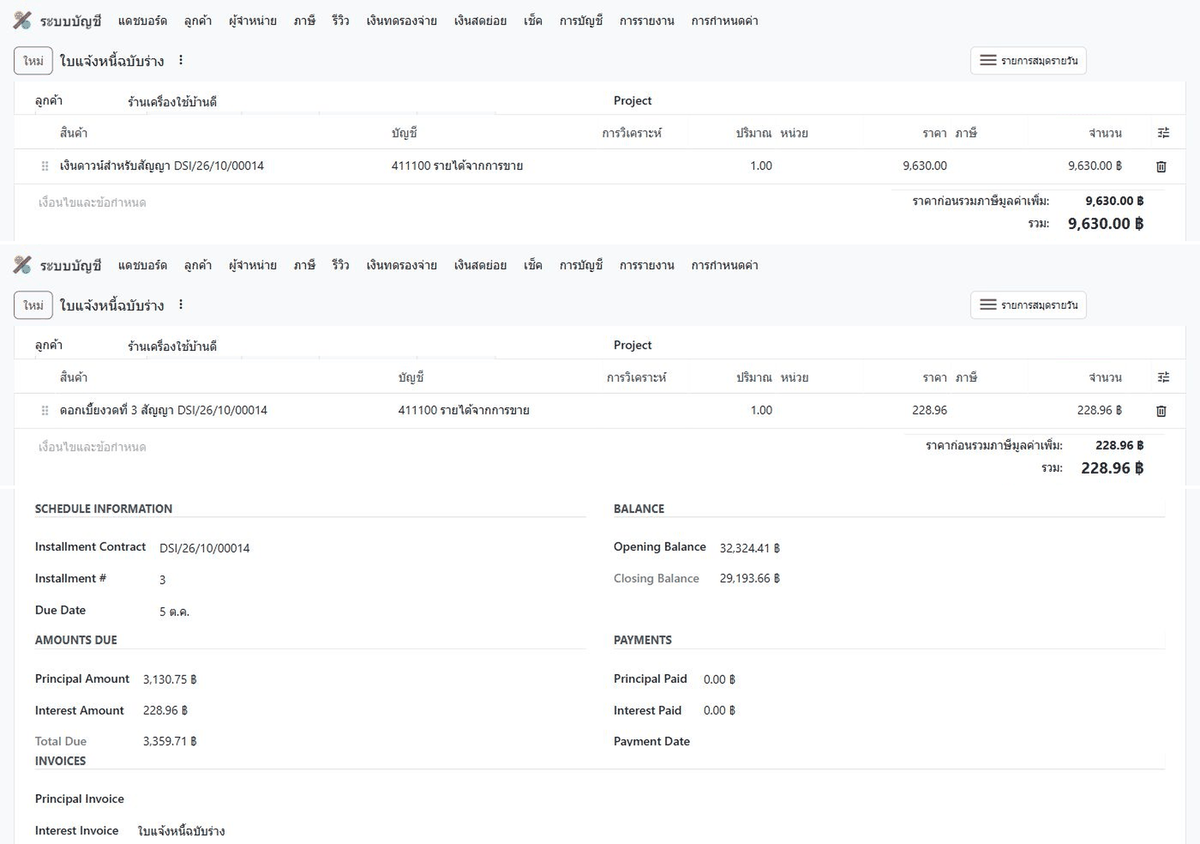Click the เงื่อนไขและข้อกำหนด field under the ดอกเบี้ยงวดที่ 3 line
The height and width of the screenshot is (844, 1200).
pos(92,447)
